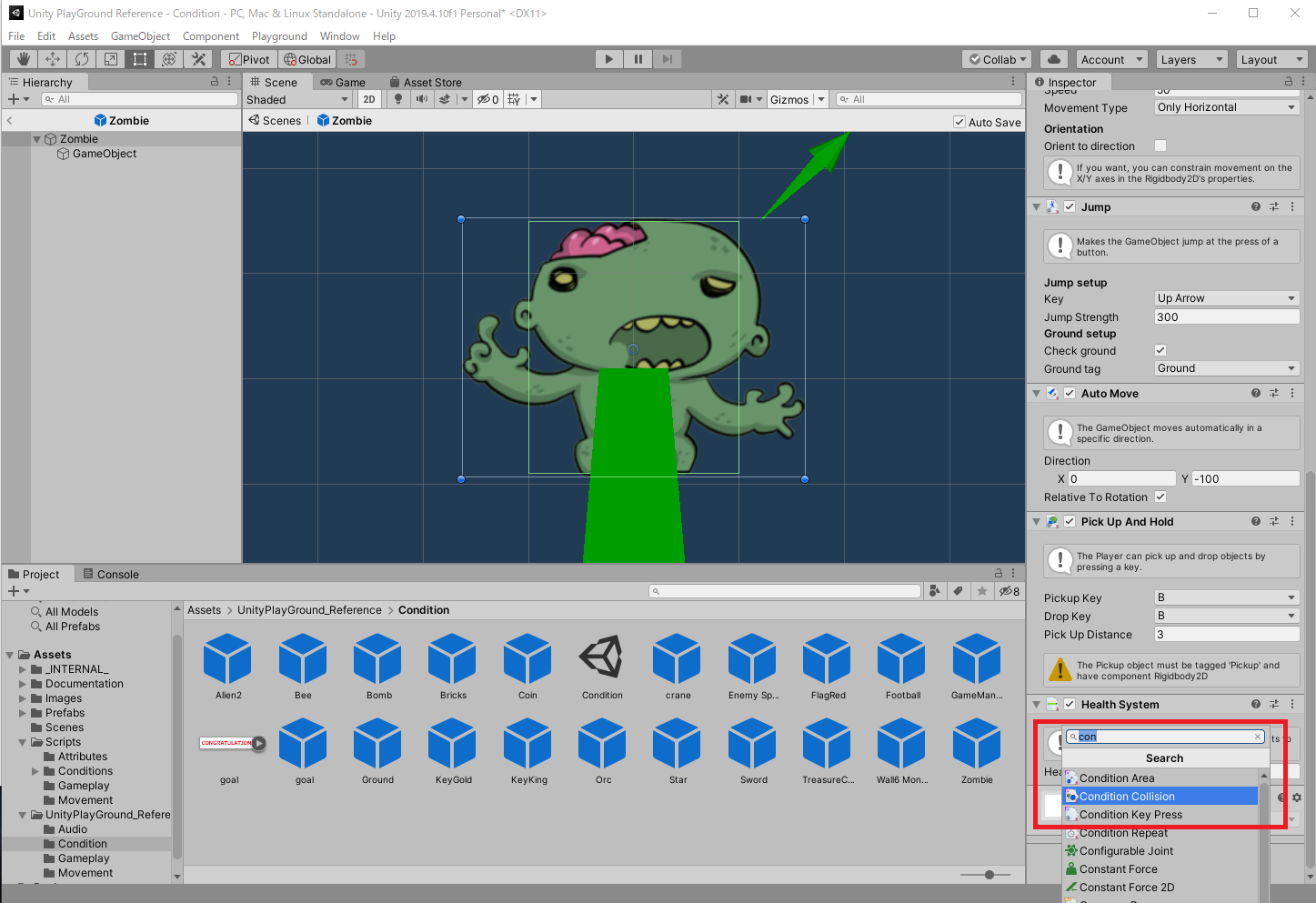Screen dimensions: 1316x903
Task: Show favorite assets star icon
Action: pyautogui.click(x=981, y=591)
